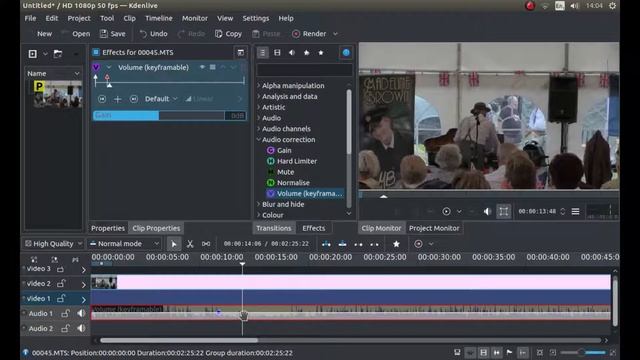Click the effects search input field

pyautogui.click(x=304, y=70)
